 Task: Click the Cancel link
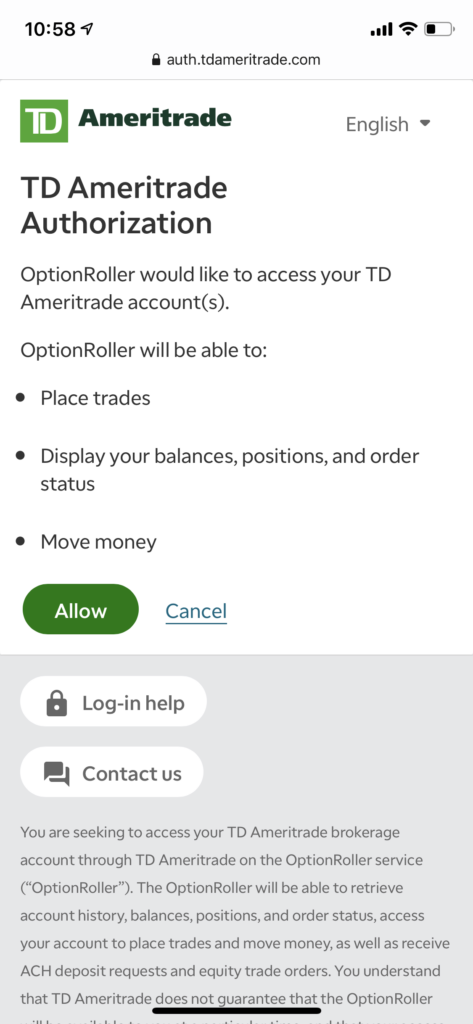pyautogui.click(x=196, y=611)
